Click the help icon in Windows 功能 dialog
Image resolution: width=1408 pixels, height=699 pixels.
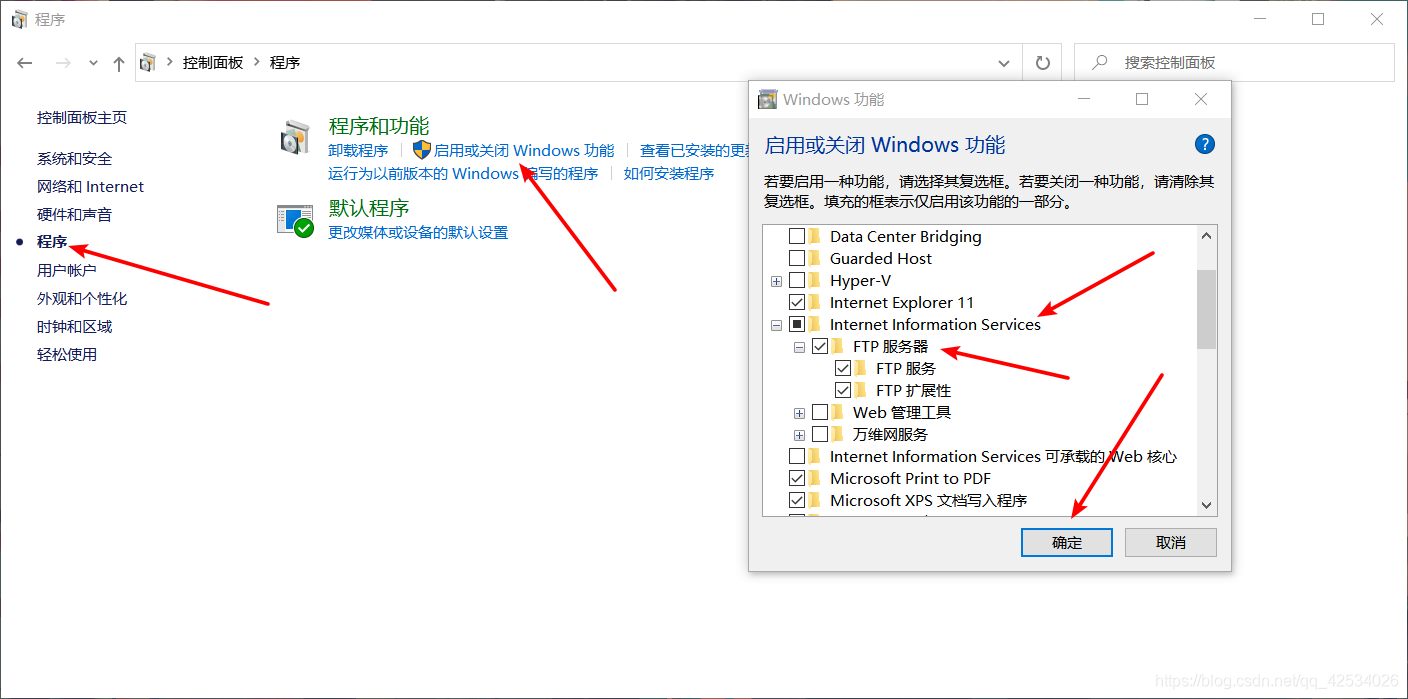(1205, 144)
